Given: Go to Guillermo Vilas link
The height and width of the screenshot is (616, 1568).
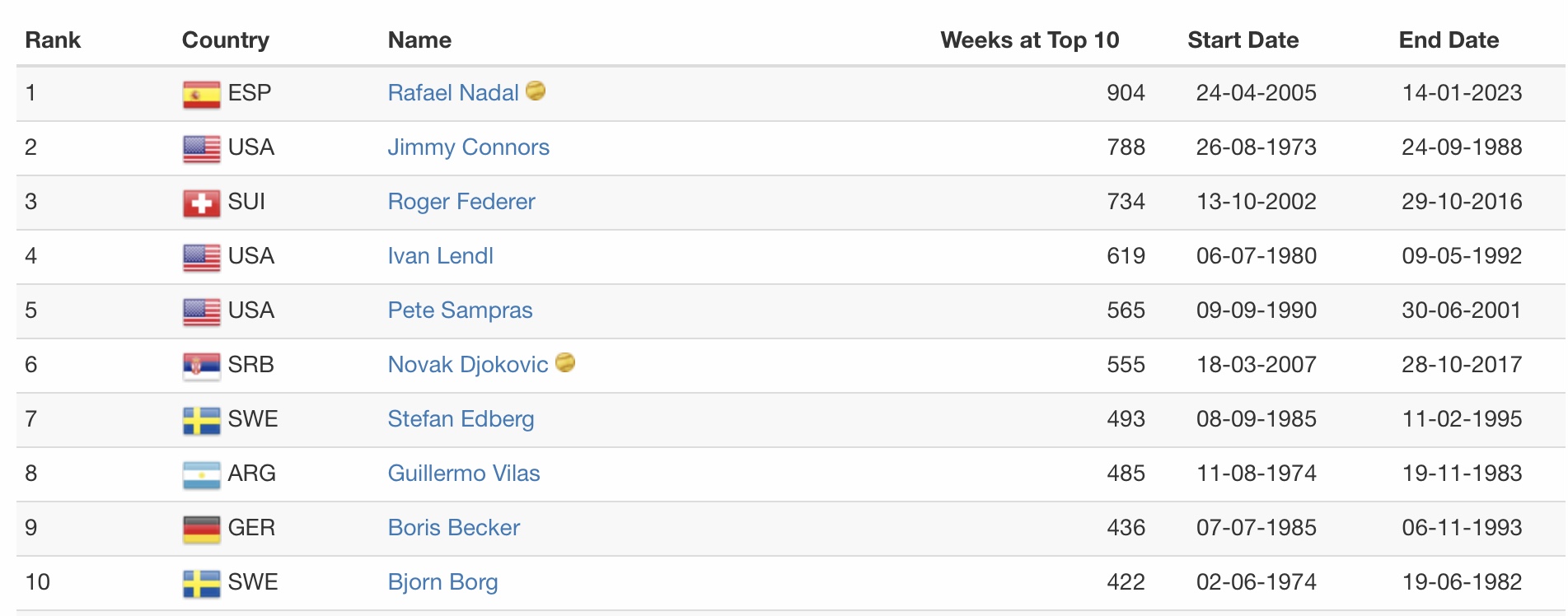Looking at the screenshot, I should (x=464, y=474).
